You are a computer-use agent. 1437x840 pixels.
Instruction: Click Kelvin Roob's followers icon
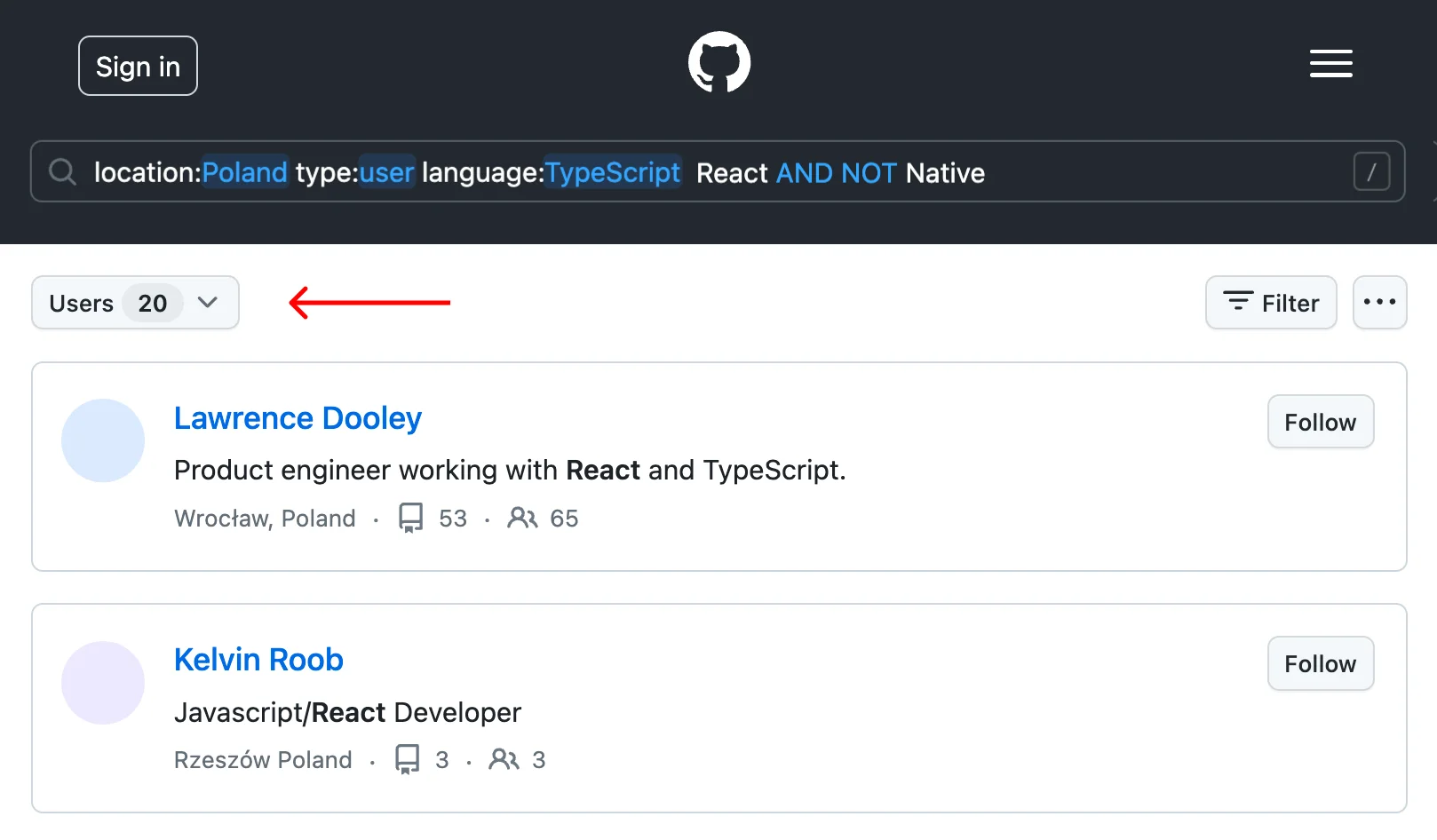click(504, 759)
